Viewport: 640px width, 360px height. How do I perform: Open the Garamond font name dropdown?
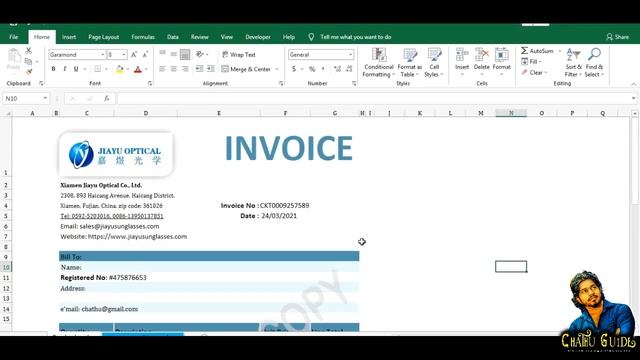pos(103,54)
